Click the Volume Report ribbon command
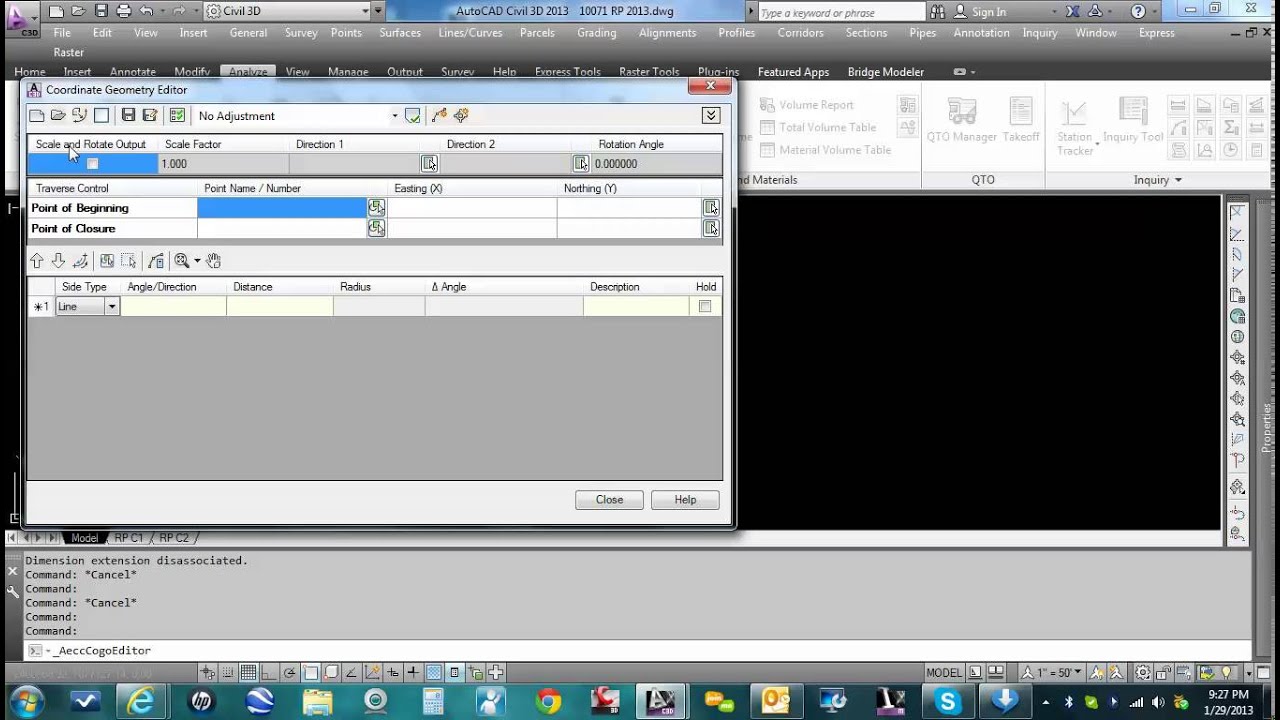Image resolution: width=1280 pixels, height=720 pixels. (807, 105)
